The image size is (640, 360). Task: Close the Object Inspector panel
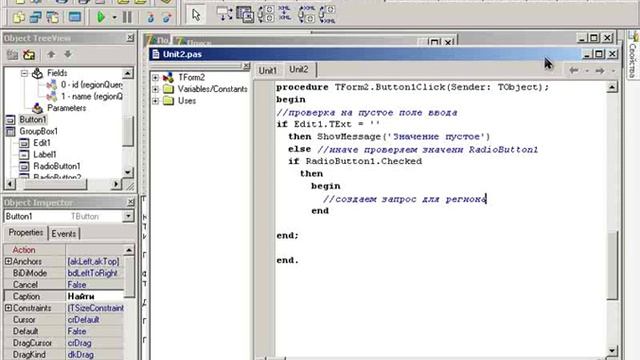pos(131,202)
